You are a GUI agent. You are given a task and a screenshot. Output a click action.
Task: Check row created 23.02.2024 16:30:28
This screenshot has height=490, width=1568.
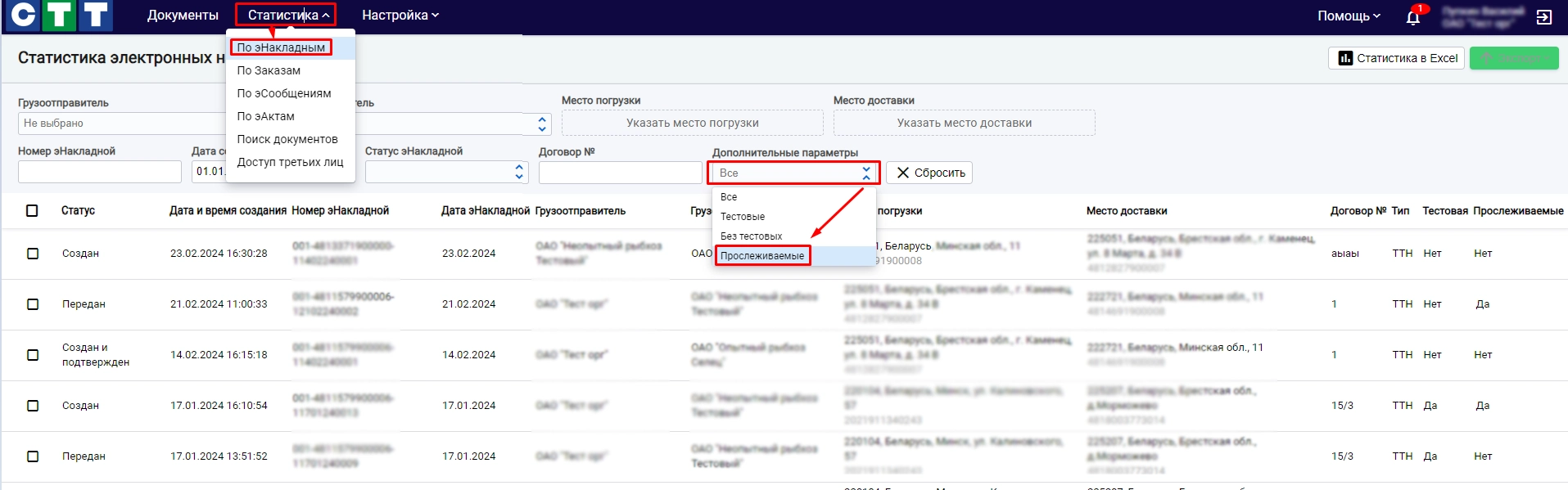[33, 254]
